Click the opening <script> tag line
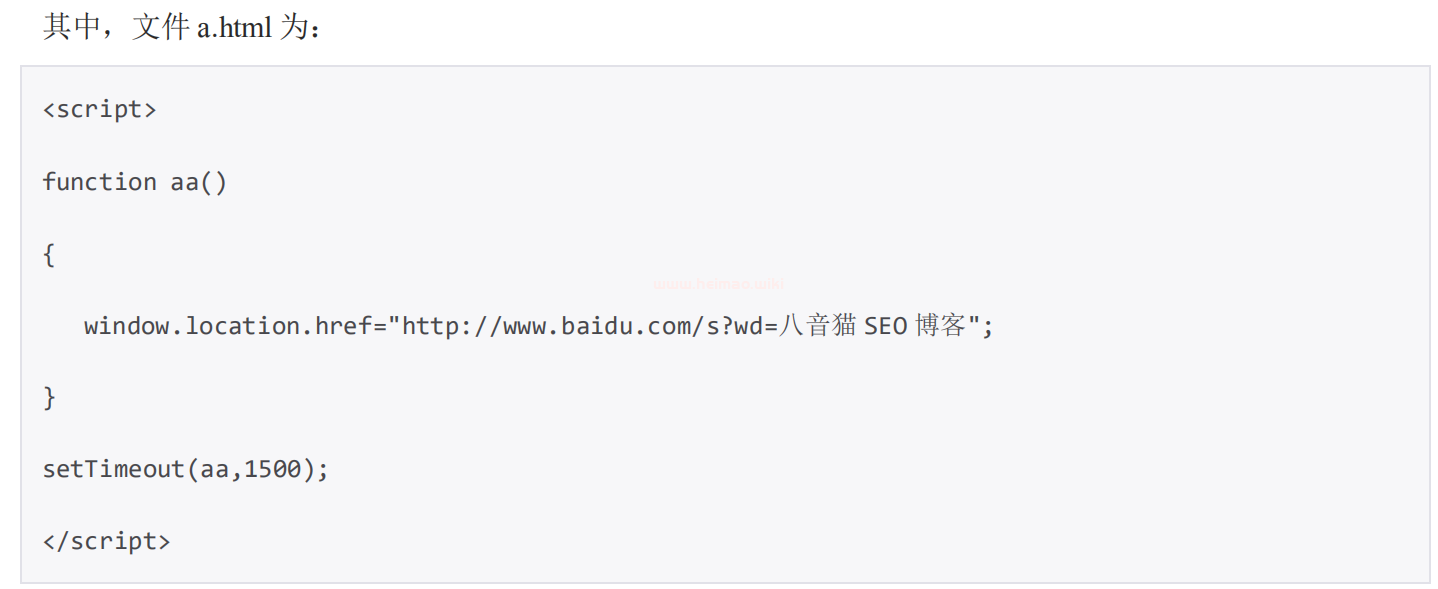This screenshot has height=589, width=1438. pyautogui.click(x=99, y=109)
